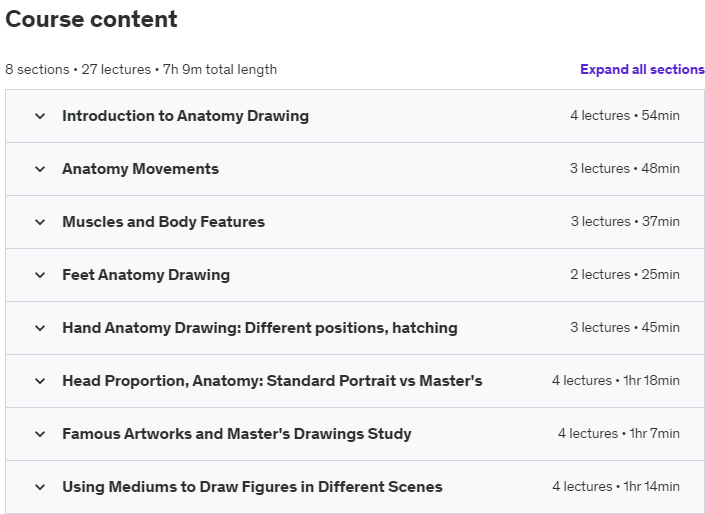Select Head Proportion, Anatomy: Standard Portrait title
Screen dimensions: 705x514
[x=272, y=381]
